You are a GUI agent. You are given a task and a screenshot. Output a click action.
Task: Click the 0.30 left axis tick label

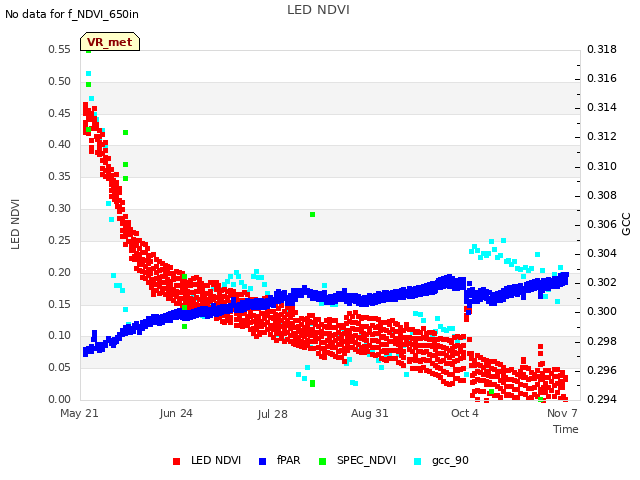[60, 208]
